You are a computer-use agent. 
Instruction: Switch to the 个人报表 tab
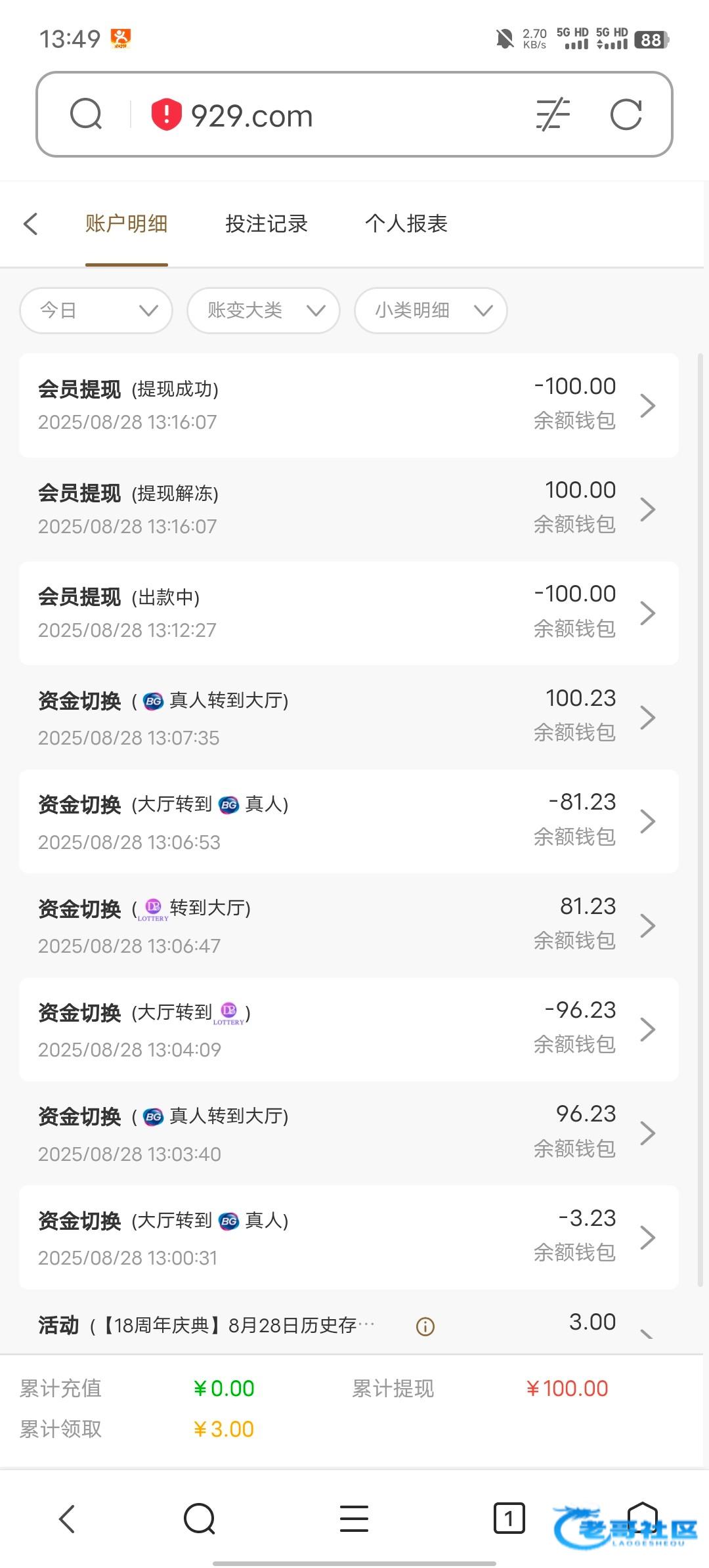point(406,224)
